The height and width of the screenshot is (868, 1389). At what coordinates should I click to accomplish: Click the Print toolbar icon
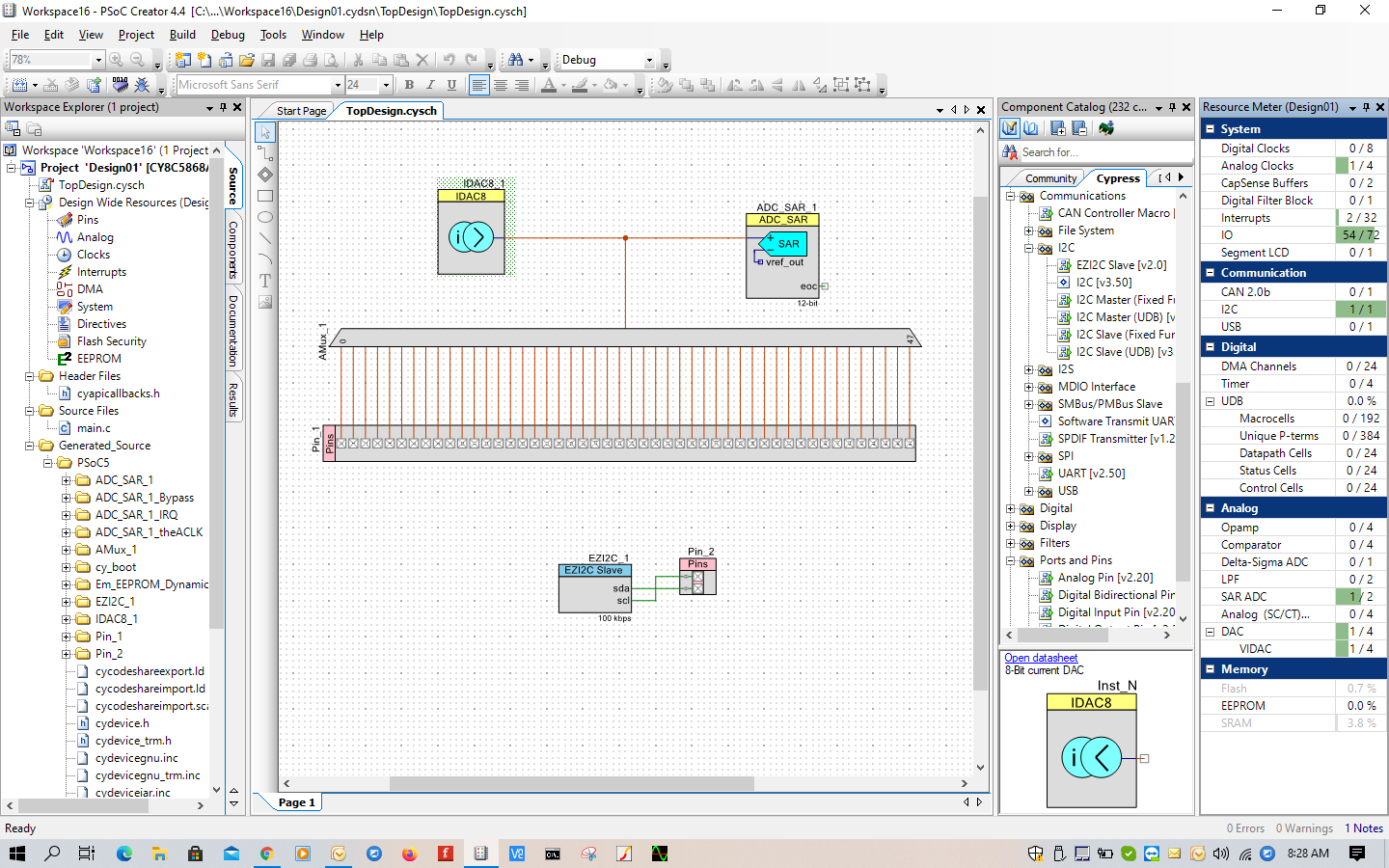tap(311, 60)
